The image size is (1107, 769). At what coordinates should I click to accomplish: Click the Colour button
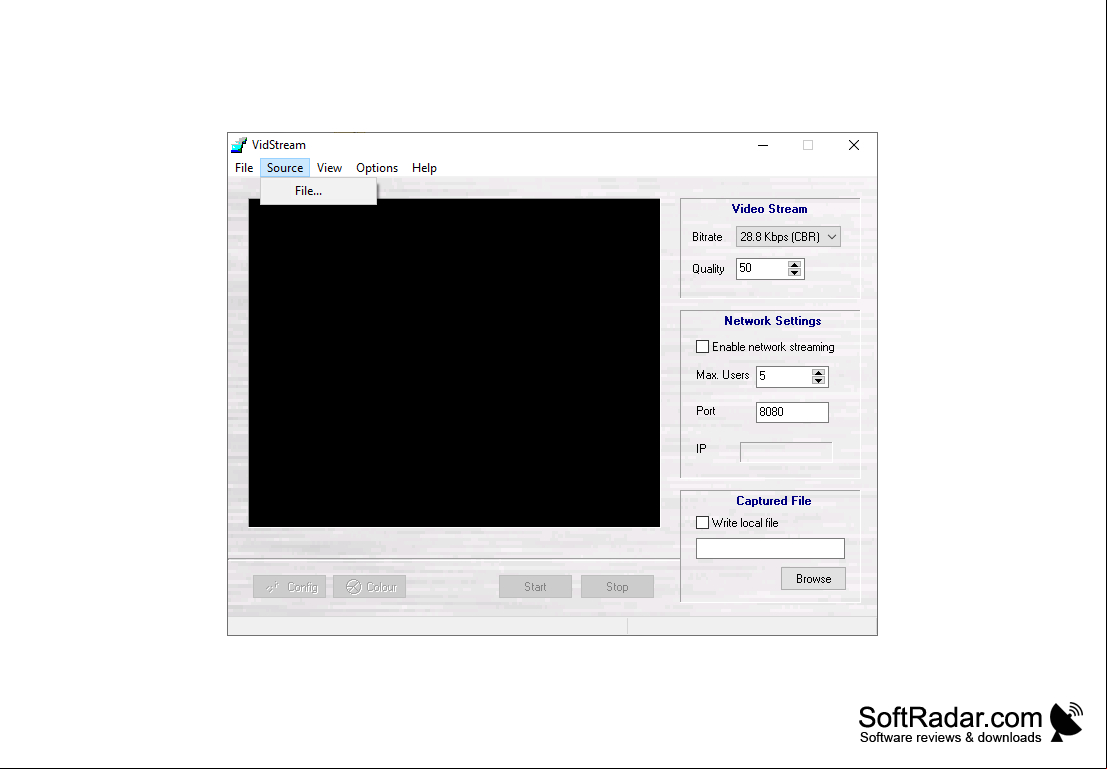[369, 587]
